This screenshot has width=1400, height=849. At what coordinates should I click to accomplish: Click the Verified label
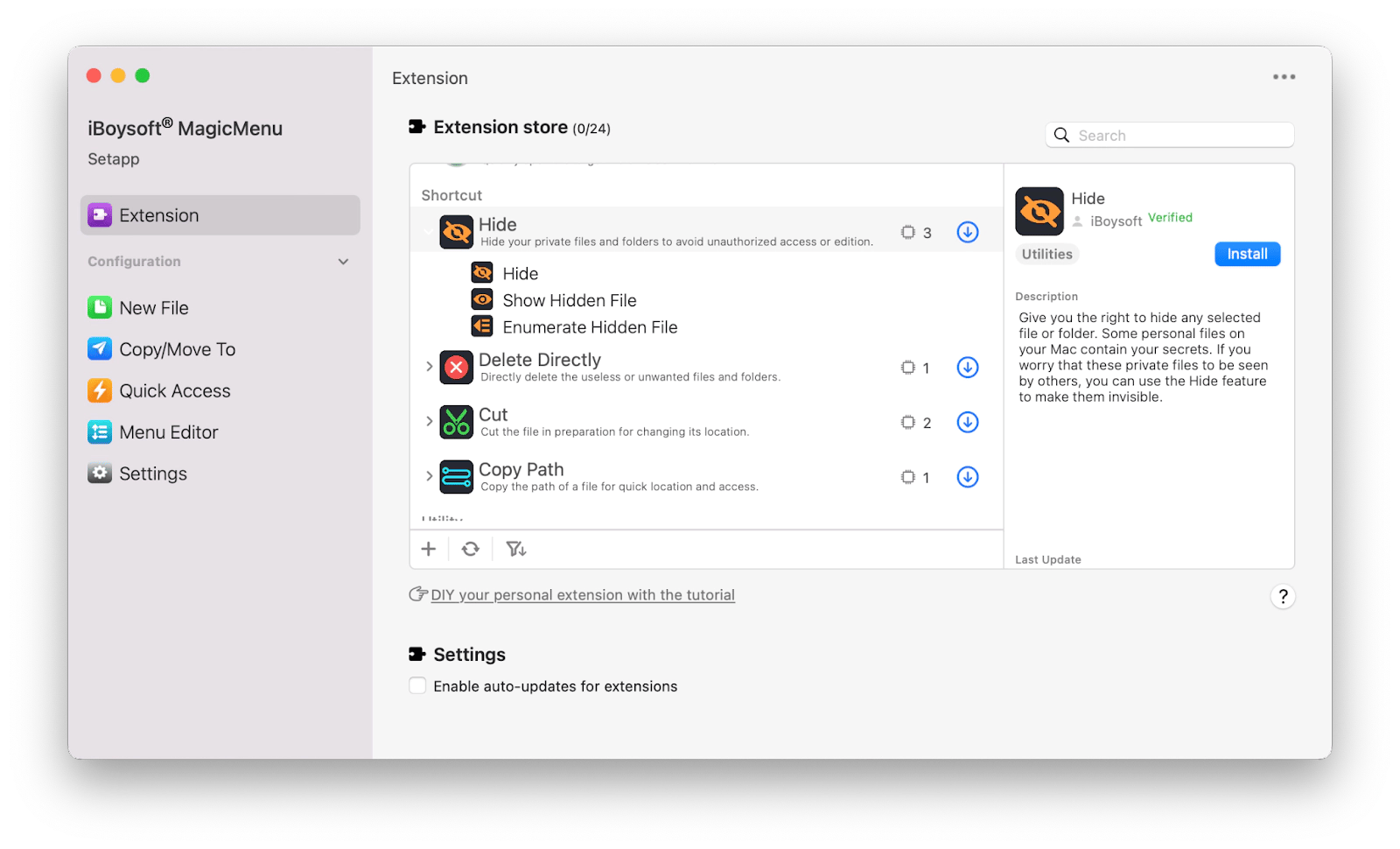pyautogui.click(x=1170, y=217)
